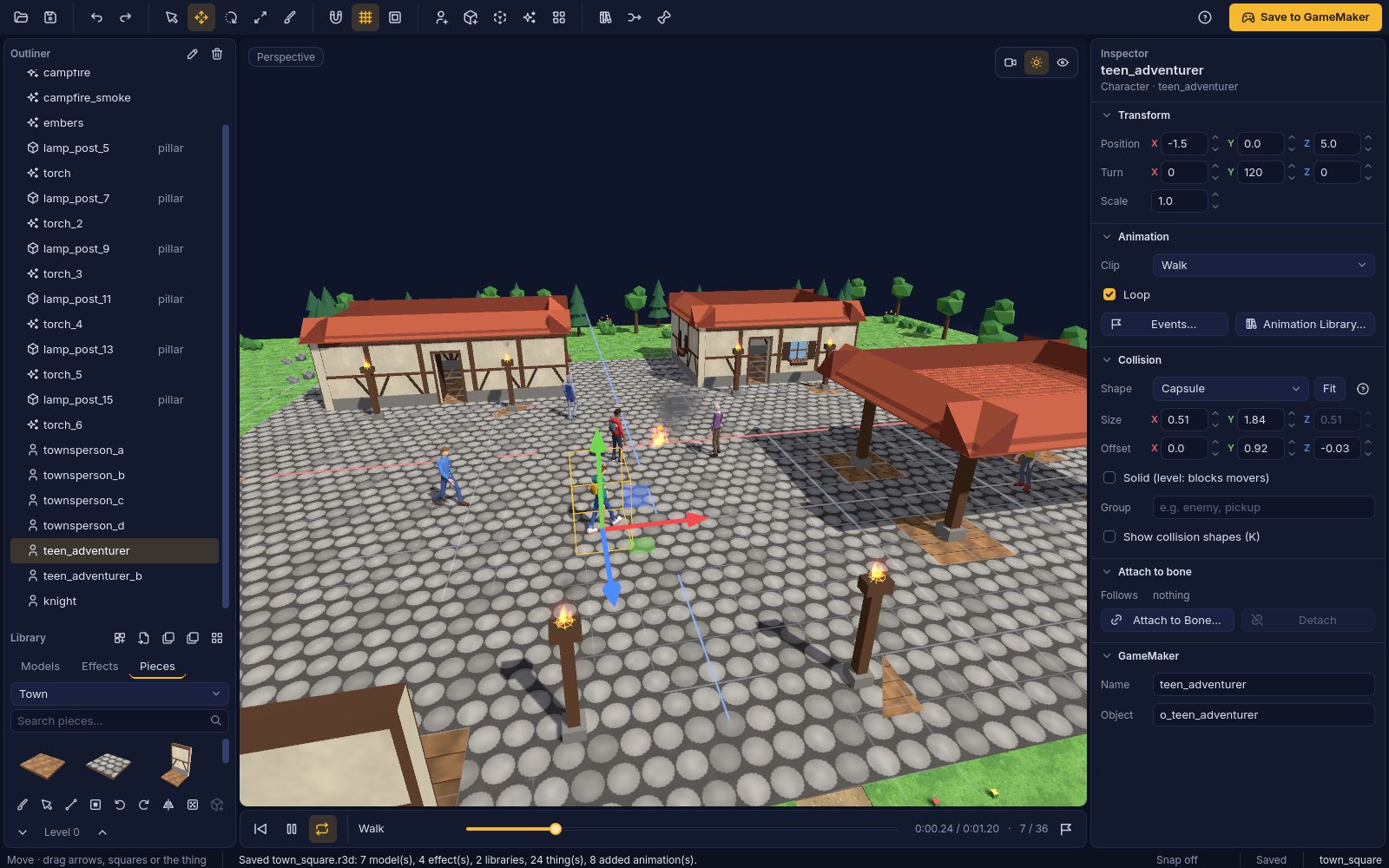The width and height of the screenshot is (1389, 868).
Task: Delete selected item with the Outliner trash icon
Action: (x=217, y=54)
